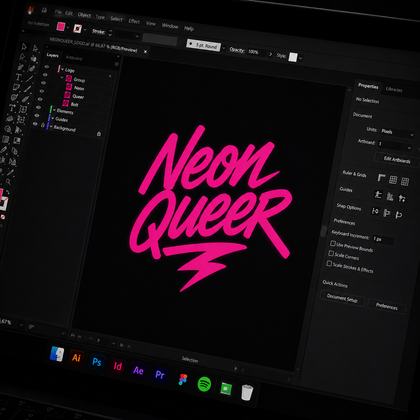Open Photoshop from the dock
Viewport: 420px width, 420px height.
coord(97,362)
